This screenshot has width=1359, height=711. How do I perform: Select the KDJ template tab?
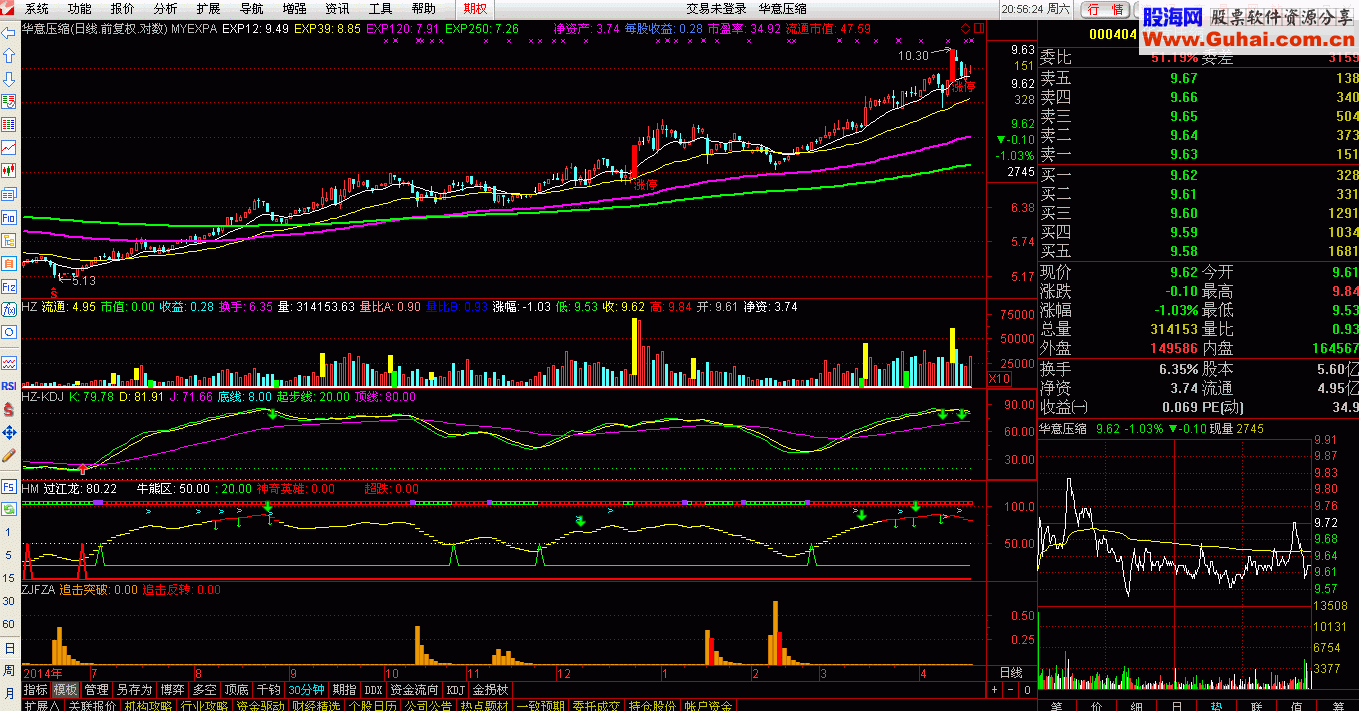(x=455, y=690)
